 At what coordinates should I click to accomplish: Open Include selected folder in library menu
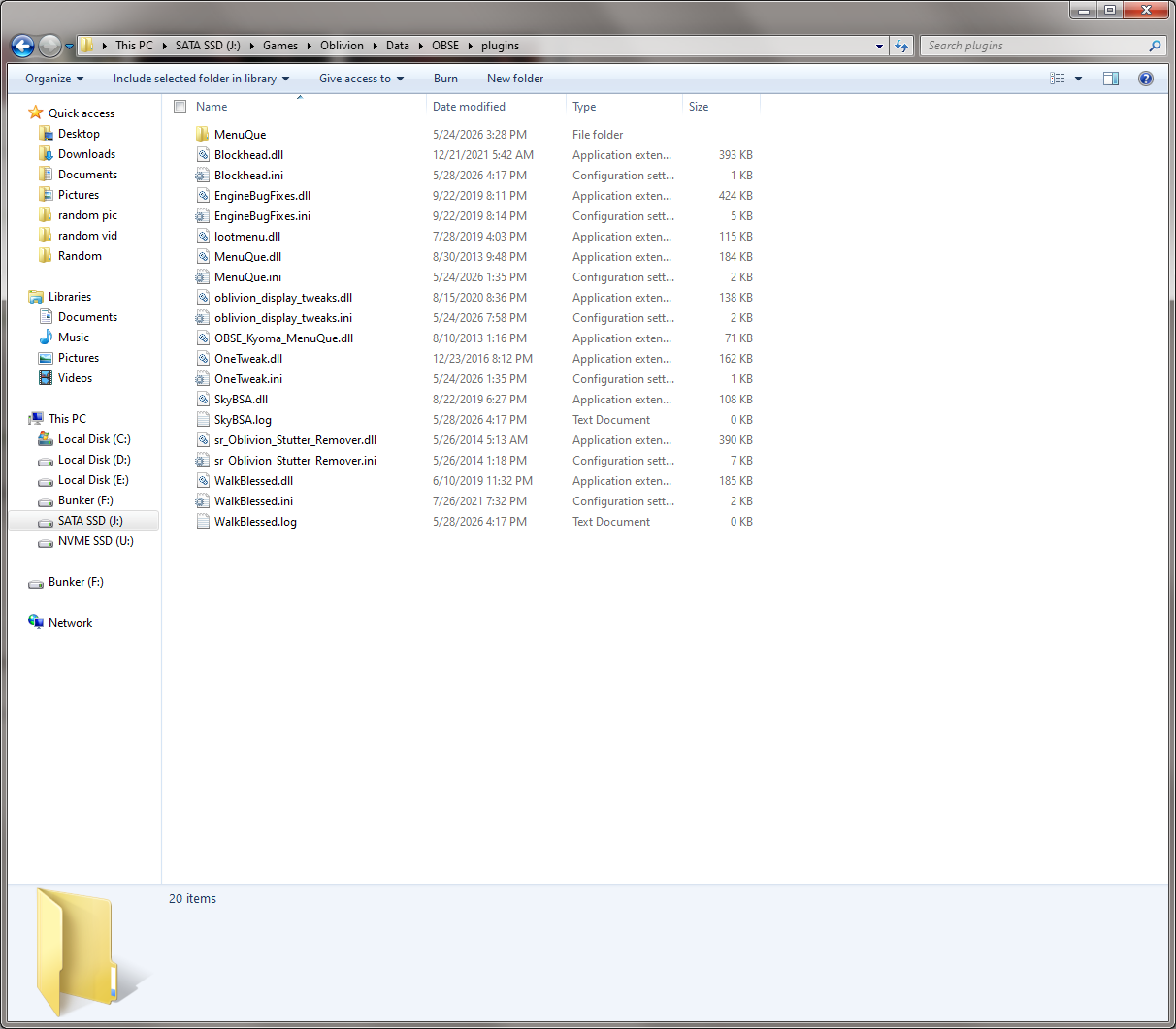coord(202,79)
